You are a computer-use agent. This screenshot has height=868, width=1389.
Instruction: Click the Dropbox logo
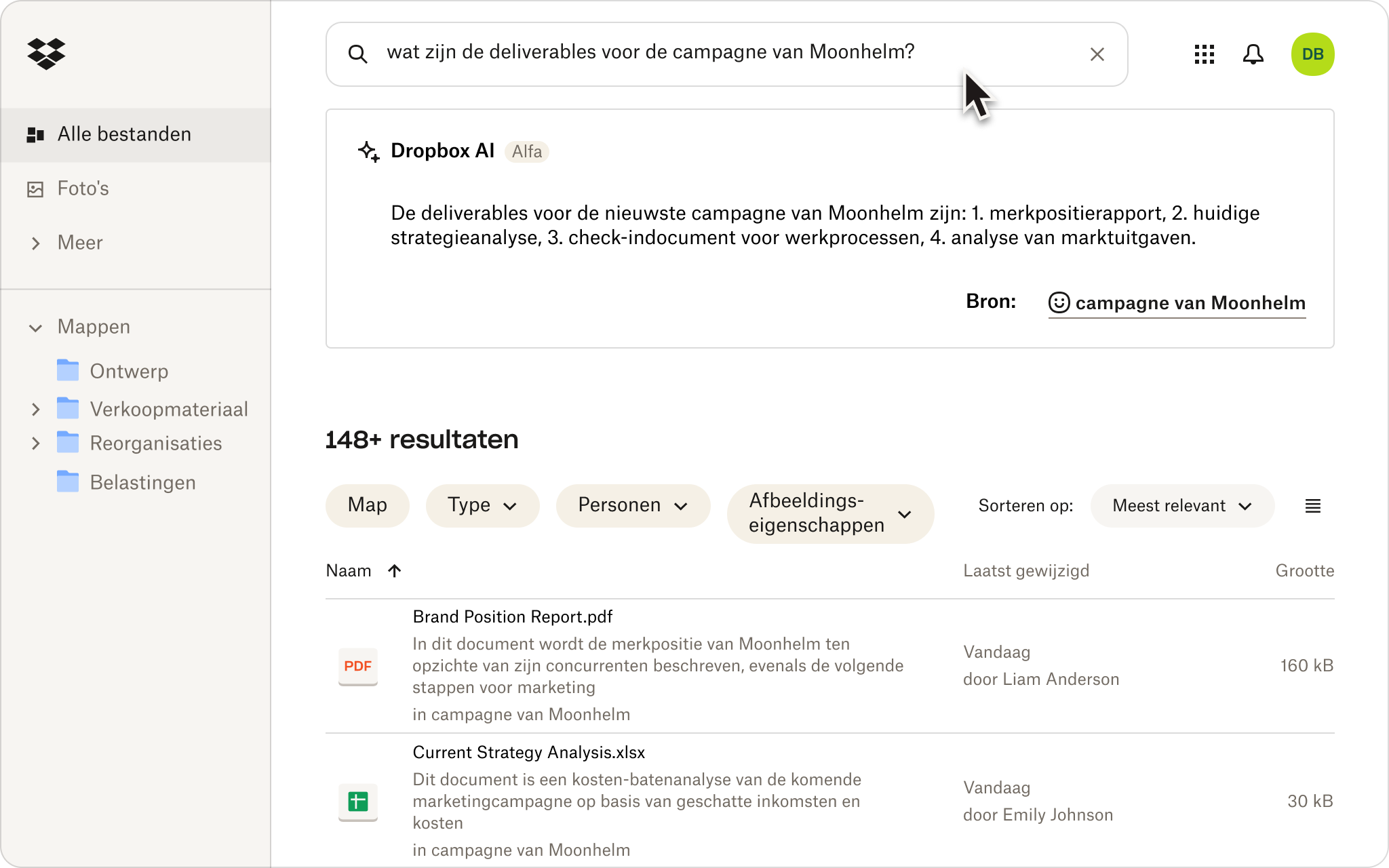(x=46, y=54)
